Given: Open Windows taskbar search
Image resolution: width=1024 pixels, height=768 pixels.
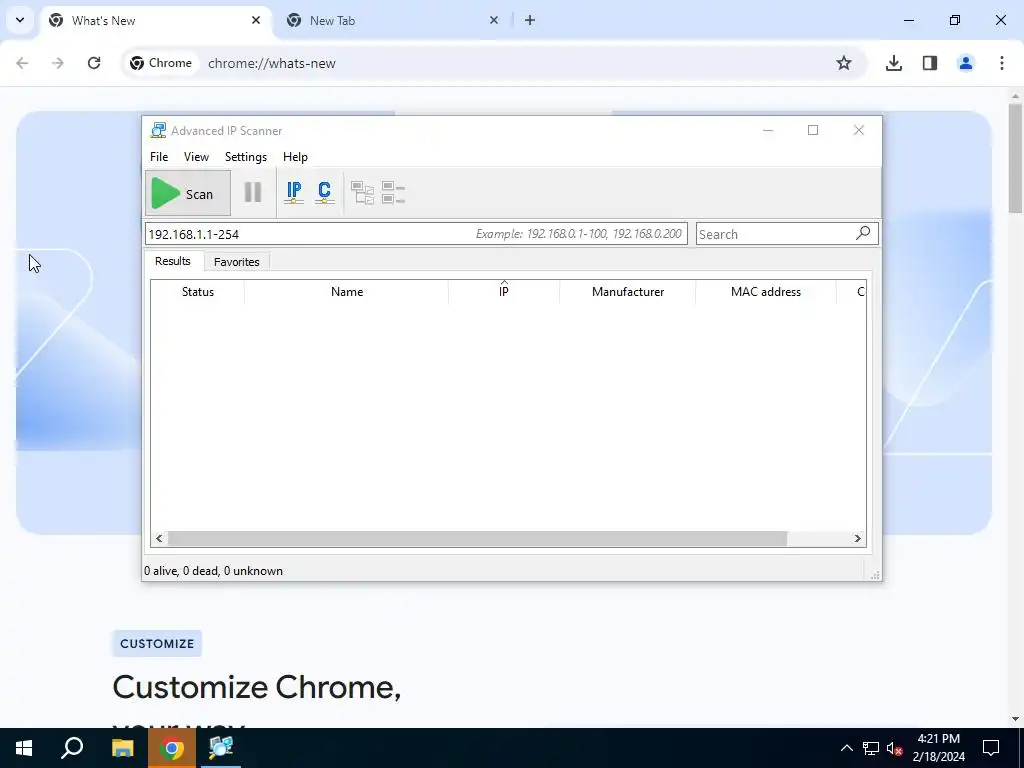Looking at the screenshot, I should point(72,748).
